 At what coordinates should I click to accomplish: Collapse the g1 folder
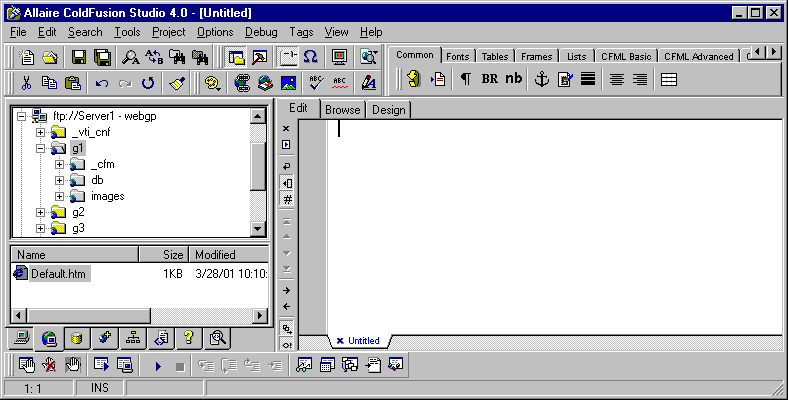tap(40, 148)
